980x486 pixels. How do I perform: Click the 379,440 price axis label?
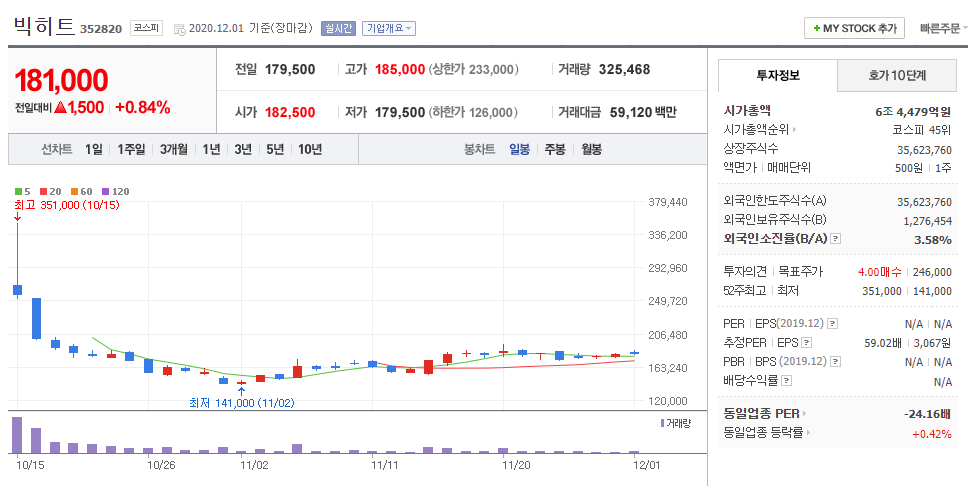(x=668, y=202)
